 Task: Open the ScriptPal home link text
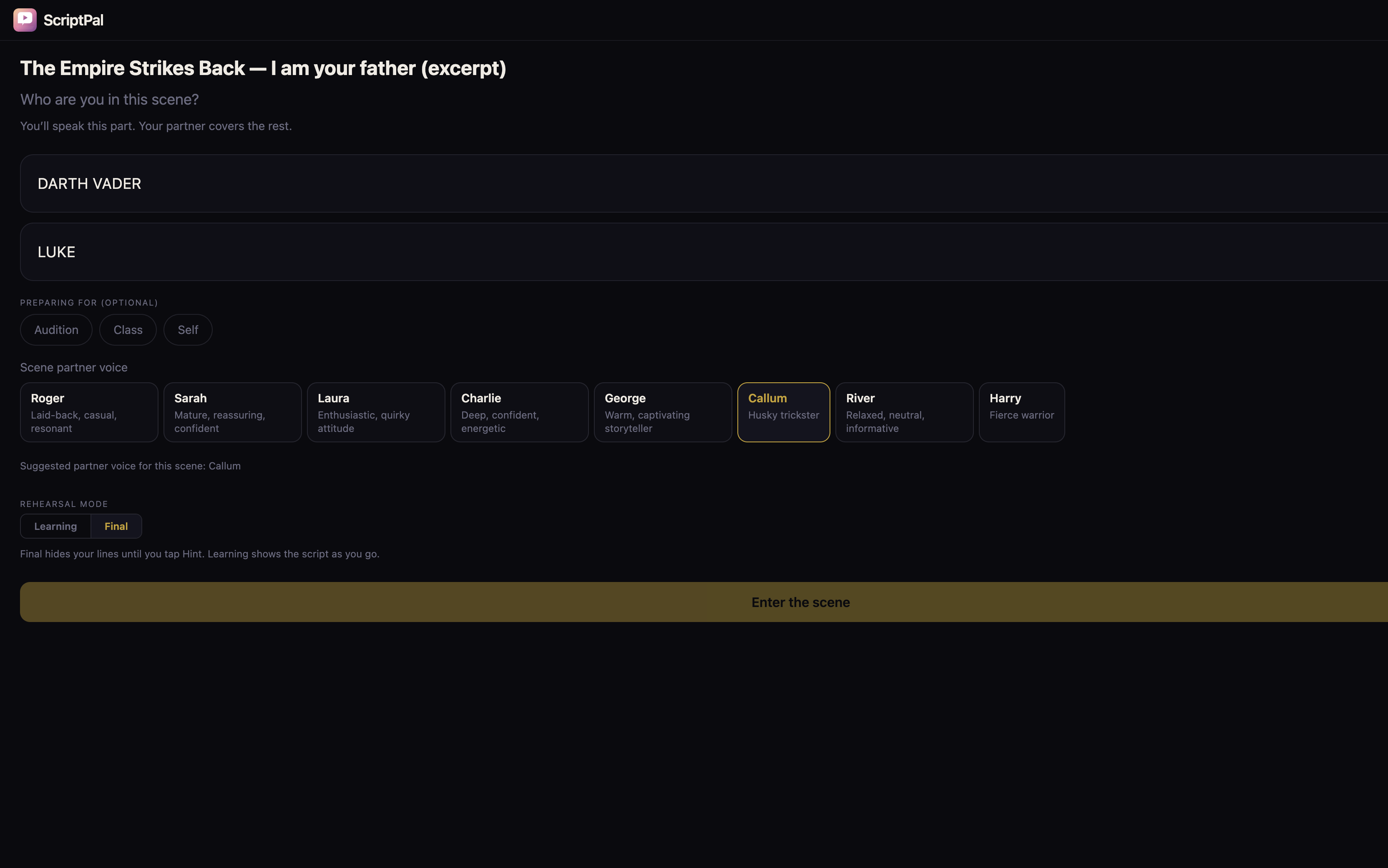coord(73,20)
